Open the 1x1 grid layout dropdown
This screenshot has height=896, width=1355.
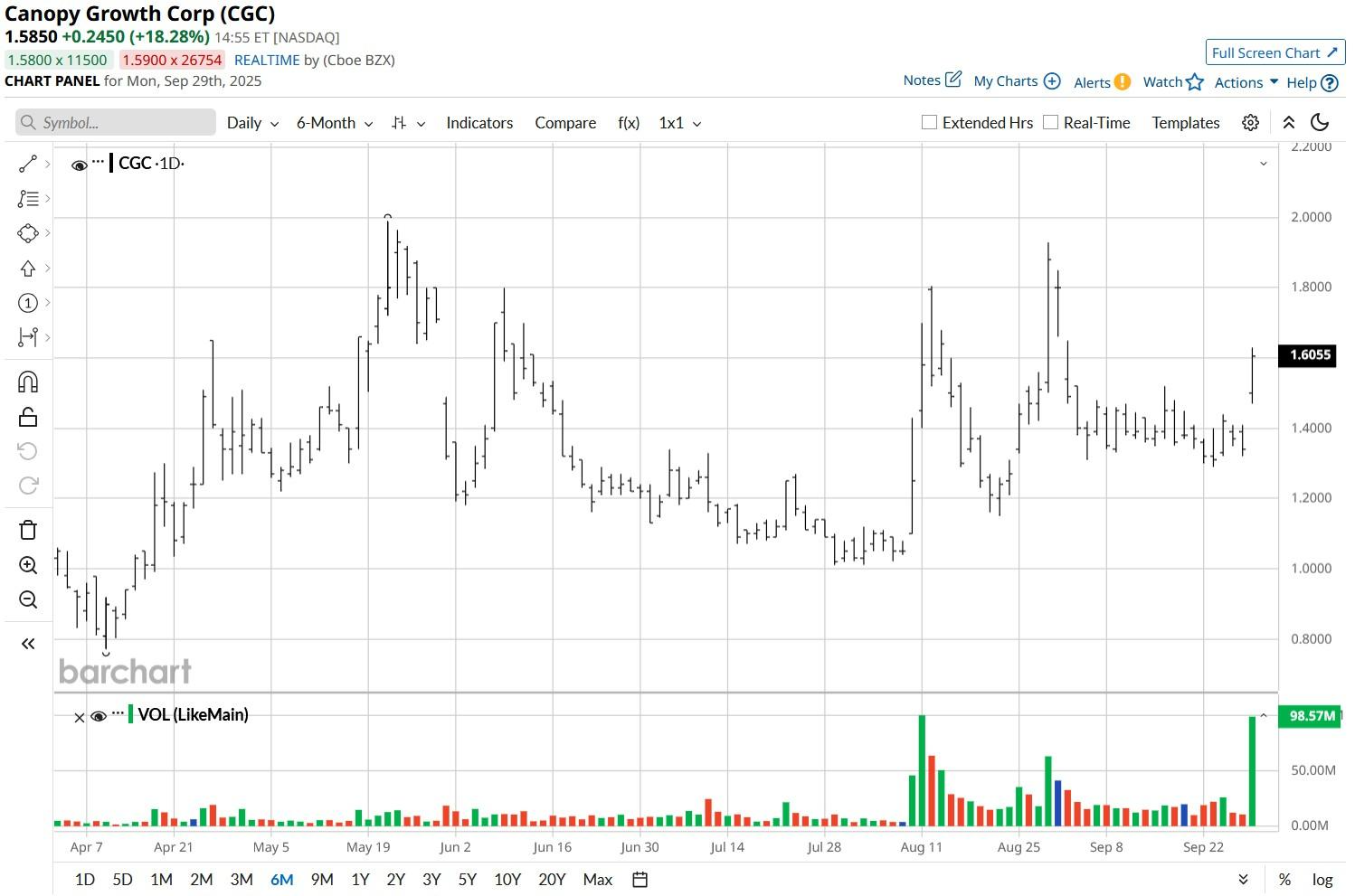point(680,123)
